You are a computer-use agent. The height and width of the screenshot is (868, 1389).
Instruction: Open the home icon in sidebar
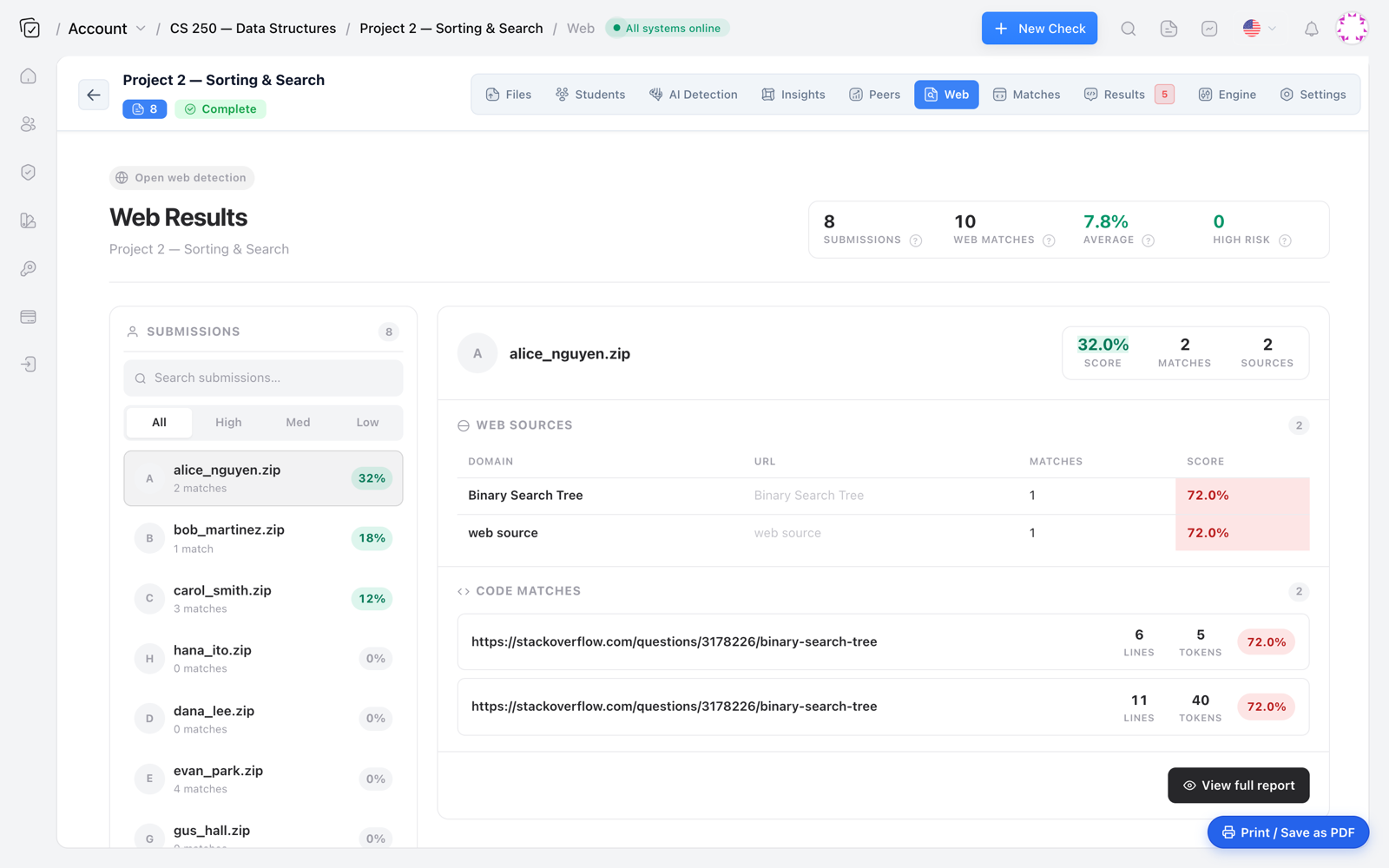point(29,76)
